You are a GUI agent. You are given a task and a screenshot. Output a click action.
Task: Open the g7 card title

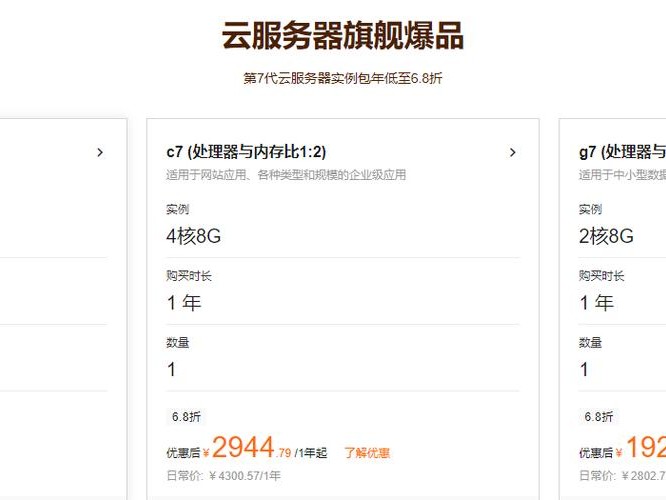pos(622,152)
